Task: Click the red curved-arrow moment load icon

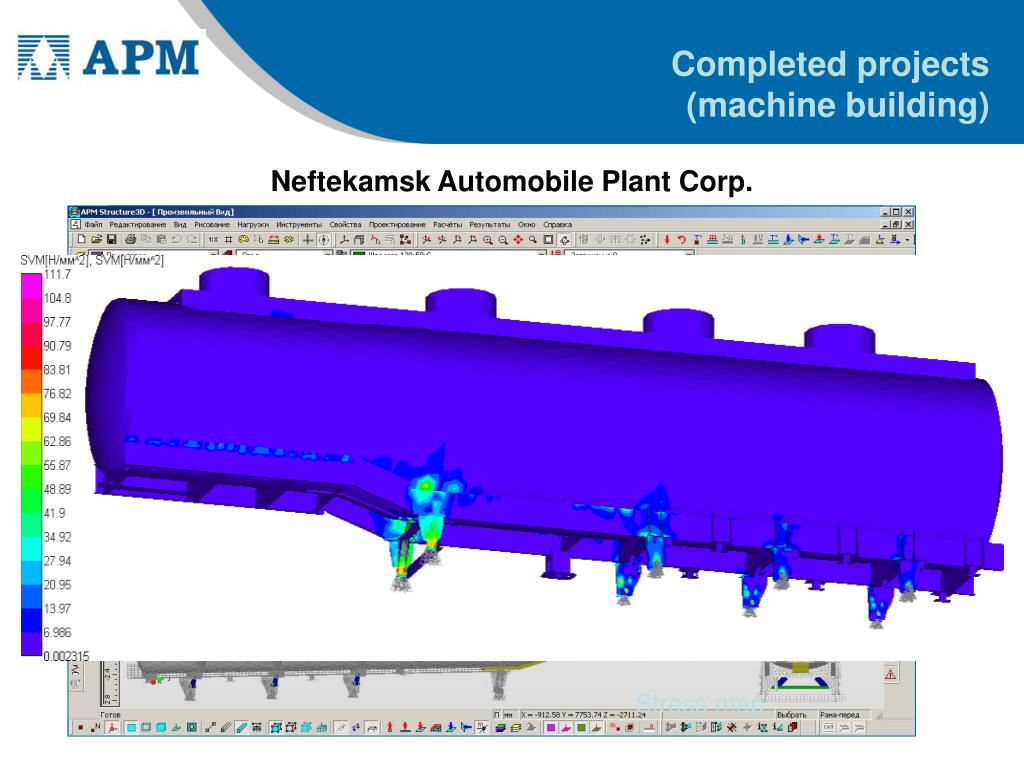Action: 682,240
